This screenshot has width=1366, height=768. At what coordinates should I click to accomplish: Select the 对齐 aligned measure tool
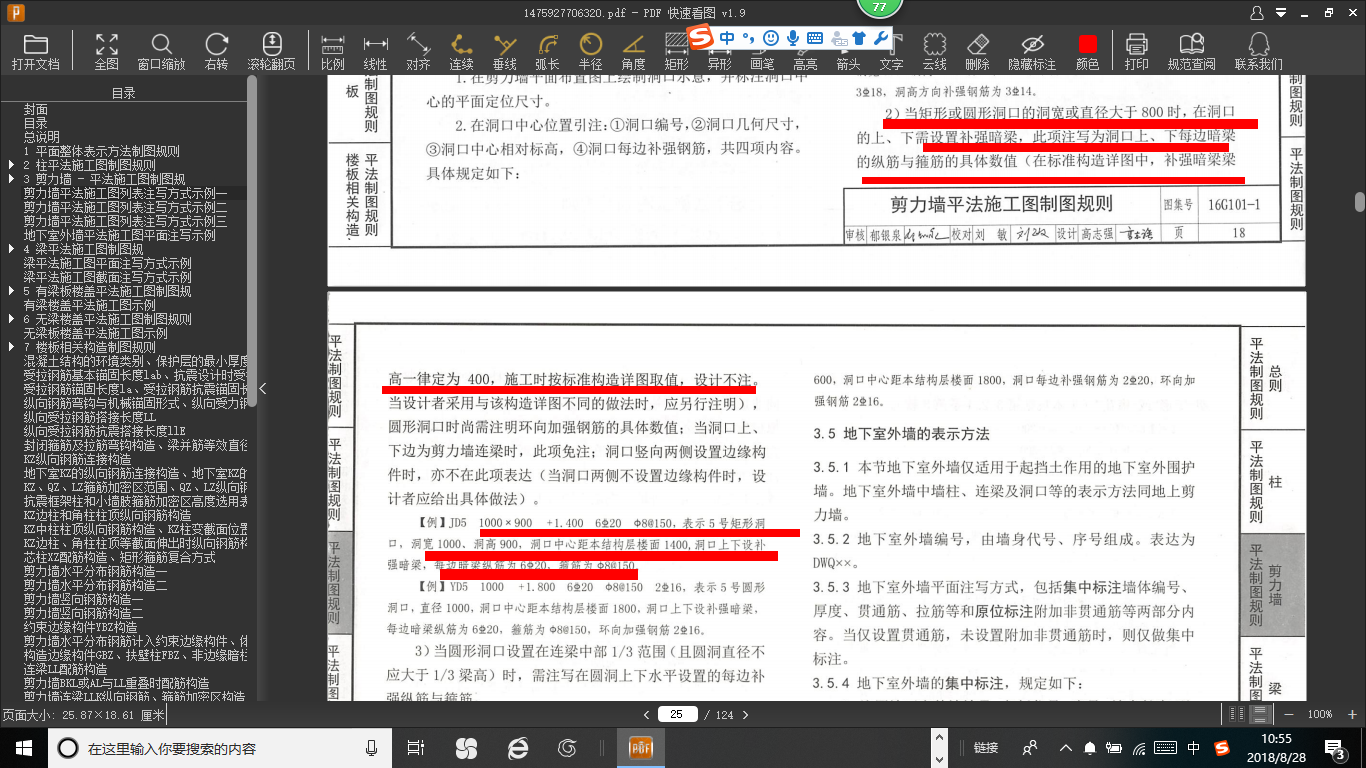click(418, 51)
